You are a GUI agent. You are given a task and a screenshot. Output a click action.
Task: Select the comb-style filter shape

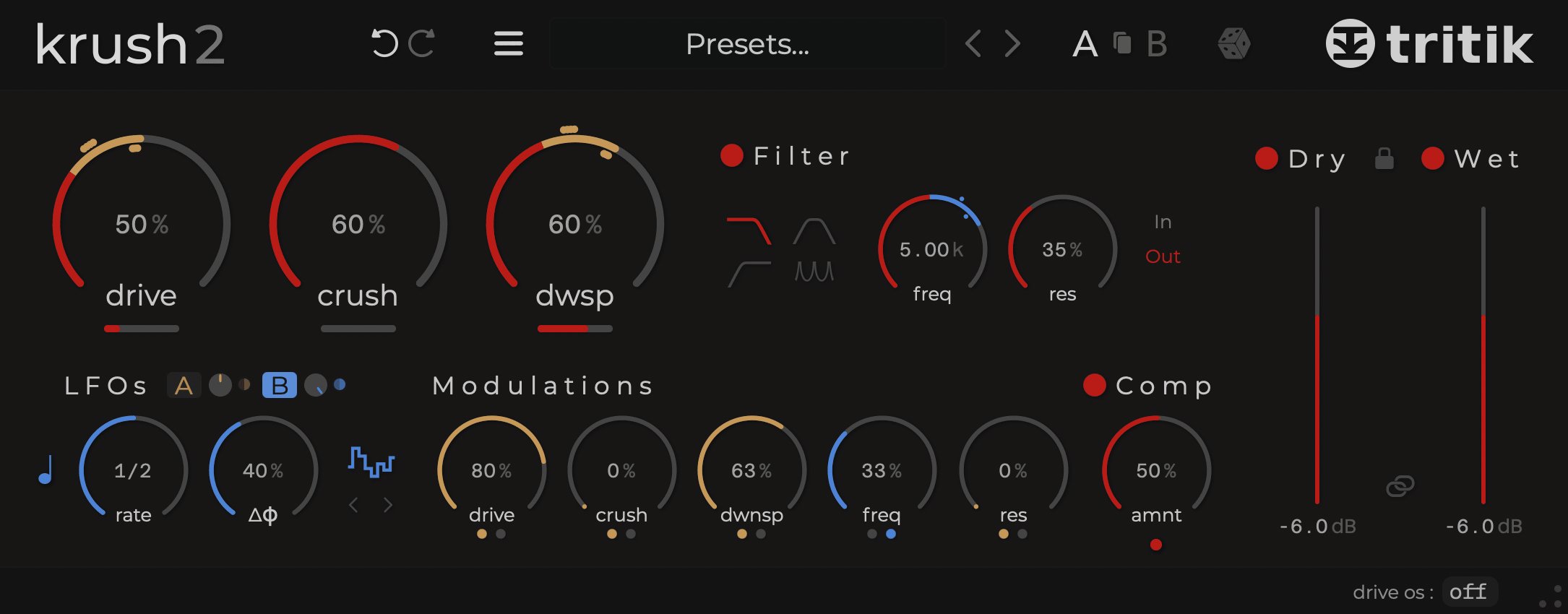click(x=814, y=272)
